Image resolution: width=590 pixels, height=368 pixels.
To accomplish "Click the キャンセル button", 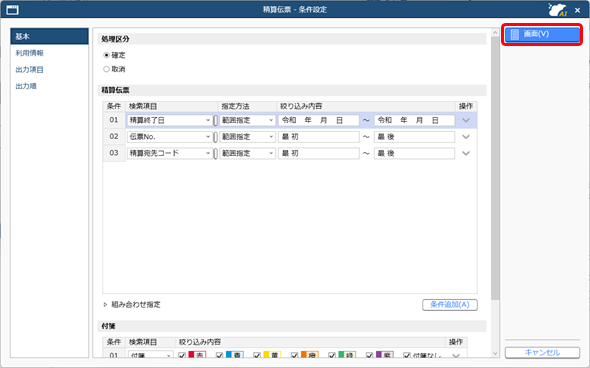I will [x=542, y=353].
